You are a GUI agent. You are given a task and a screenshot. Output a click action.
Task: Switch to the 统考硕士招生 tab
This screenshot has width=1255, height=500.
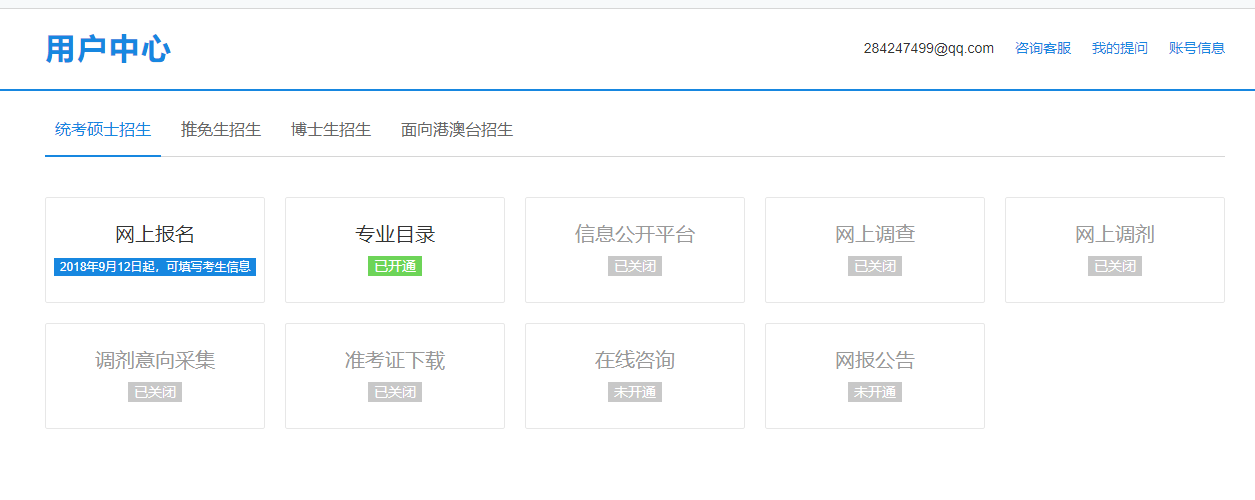(x=103, y=130)
